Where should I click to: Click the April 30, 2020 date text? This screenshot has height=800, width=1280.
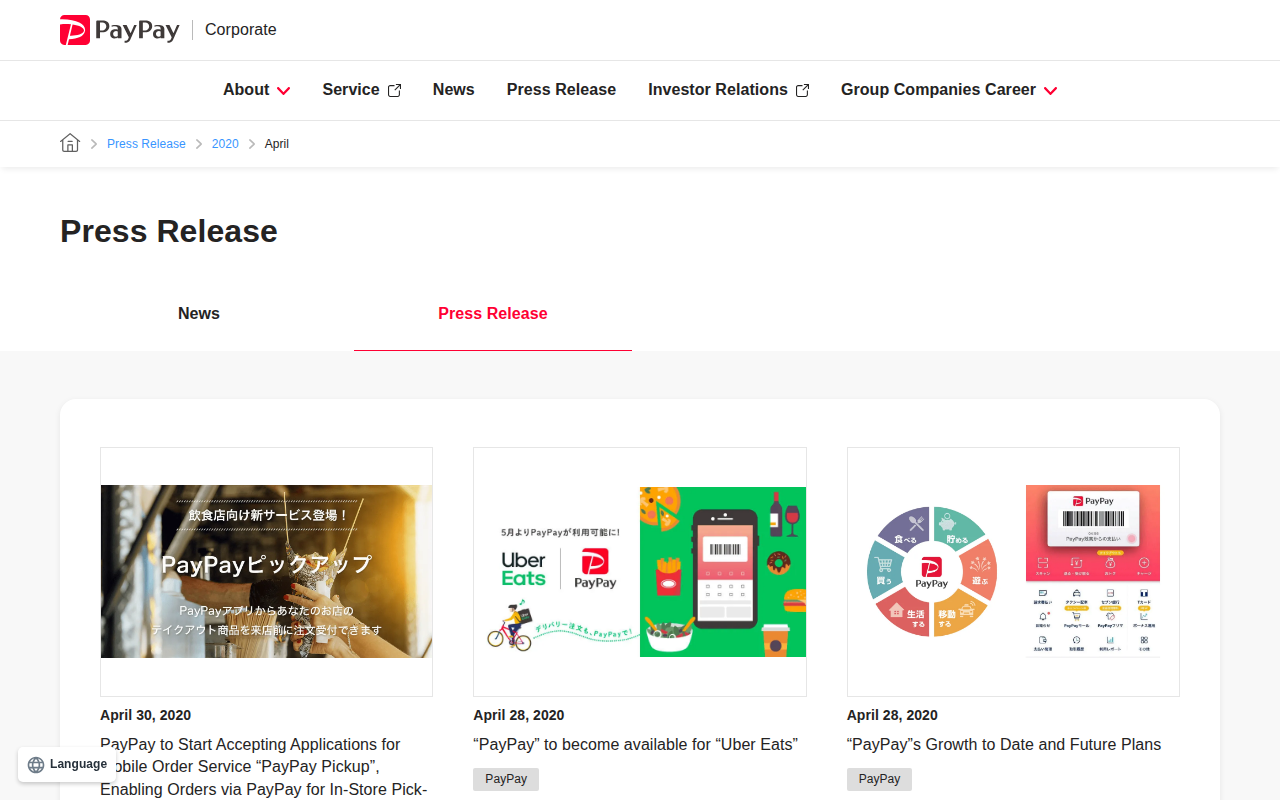(146, 715)
